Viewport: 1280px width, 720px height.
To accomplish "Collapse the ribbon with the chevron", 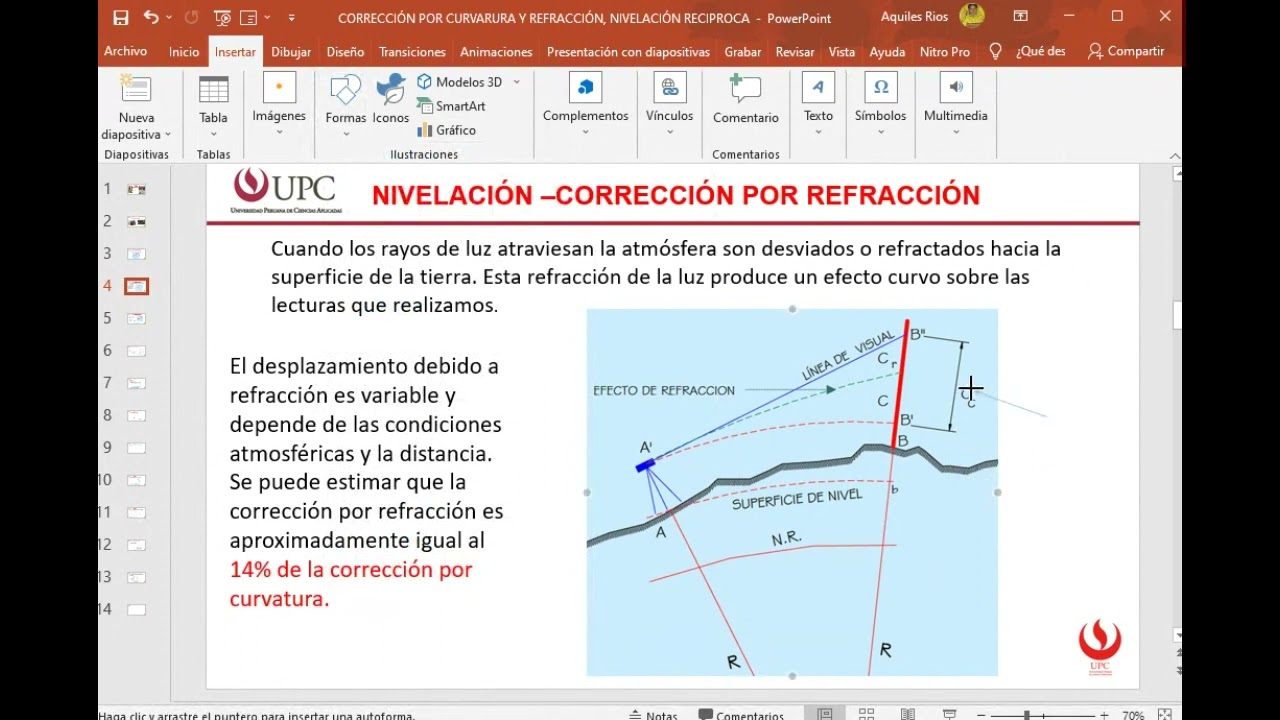I will click(1174, 156).
